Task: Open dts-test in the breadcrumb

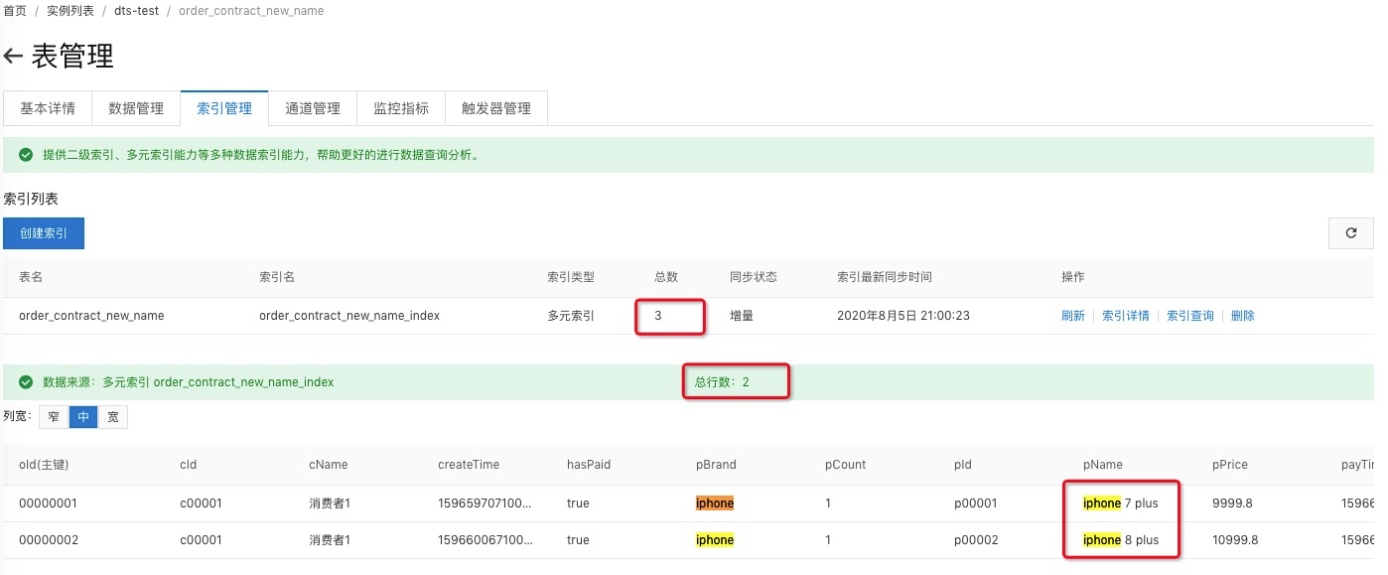Action: pos(136,11)
